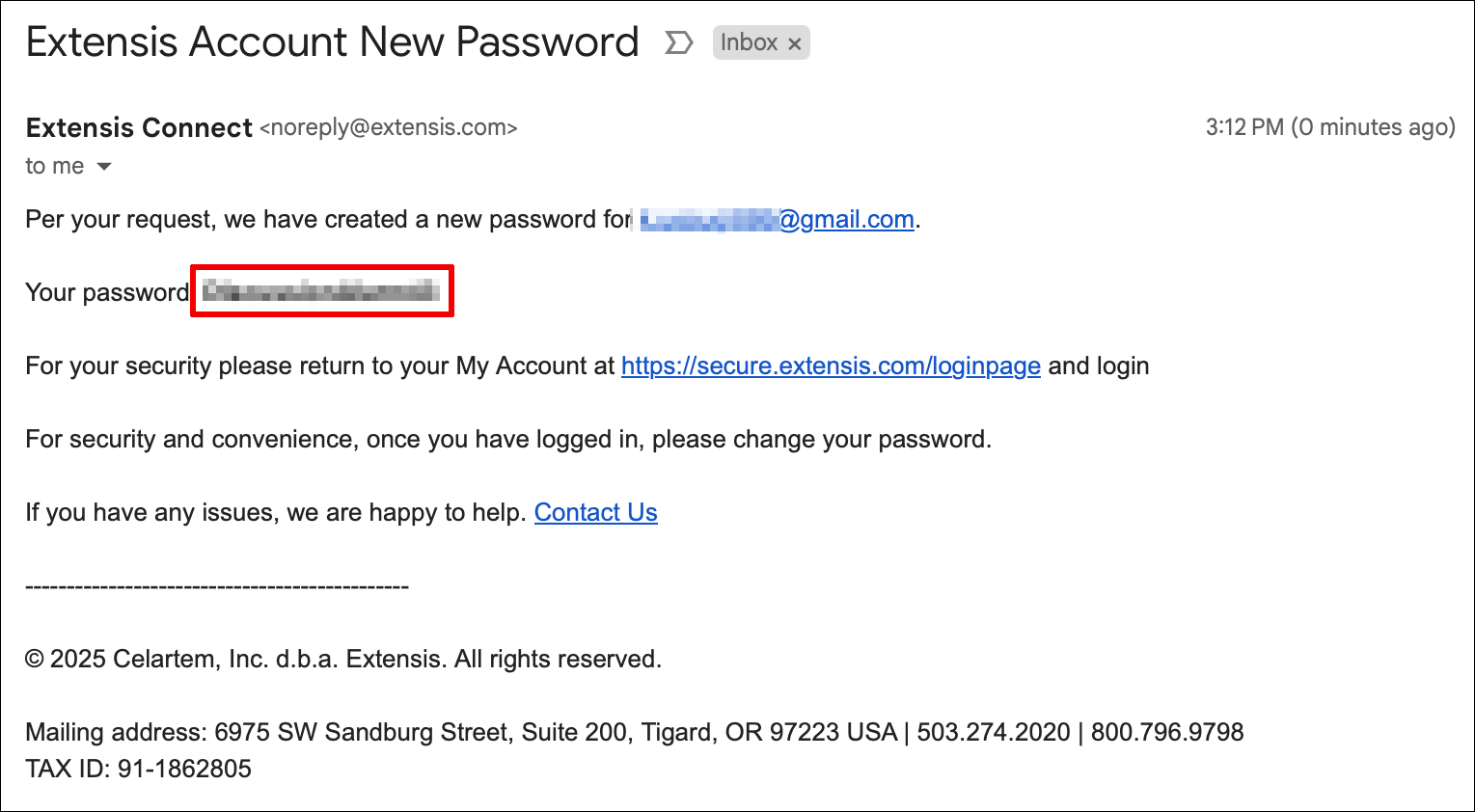Click the phone number 503.274.2020
This screenshot has width=1475, height=812.
pos(994,733)
